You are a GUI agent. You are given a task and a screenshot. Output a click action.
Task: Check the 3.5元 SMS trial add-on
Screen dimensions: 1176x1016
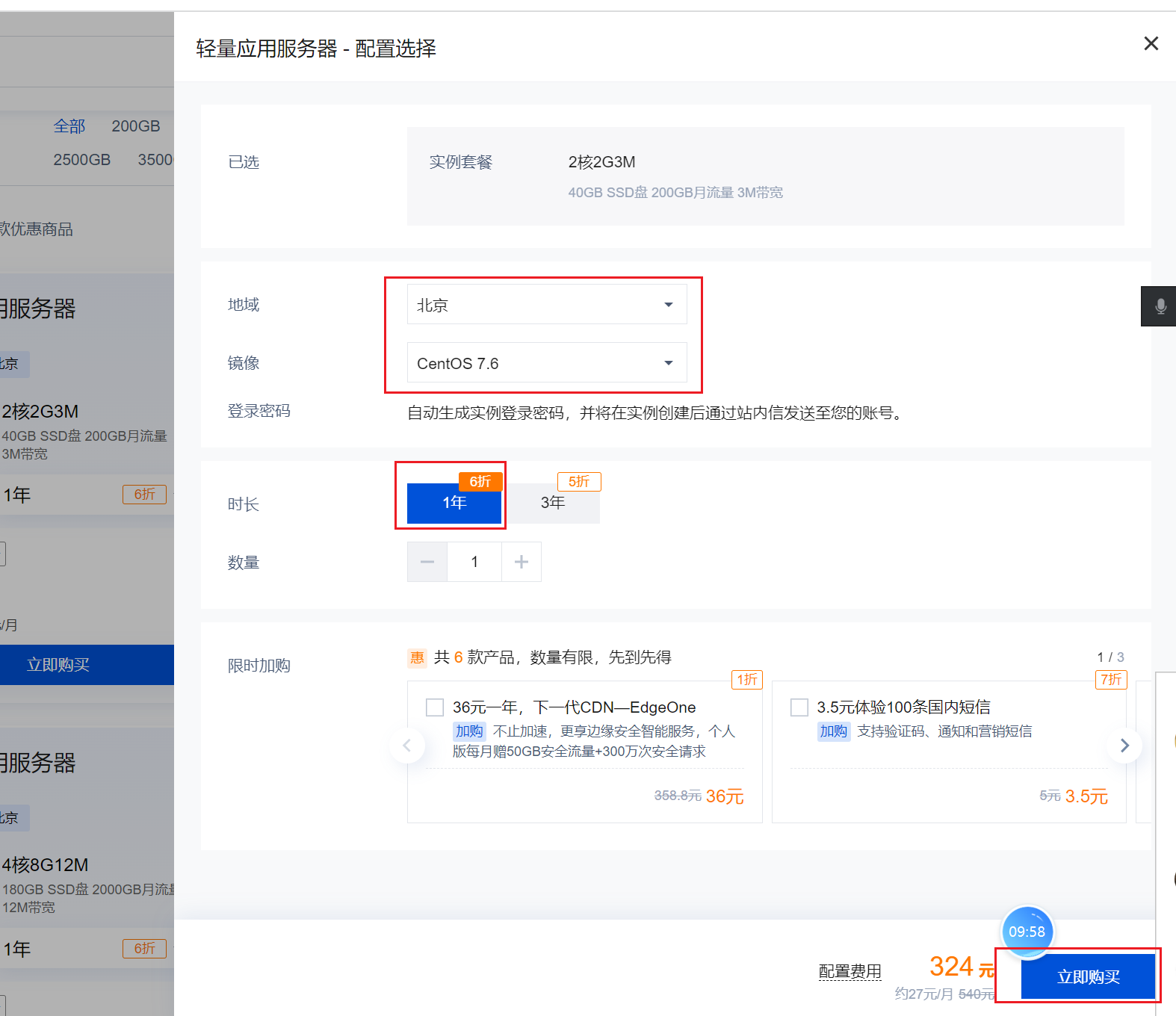coord(799,707)
